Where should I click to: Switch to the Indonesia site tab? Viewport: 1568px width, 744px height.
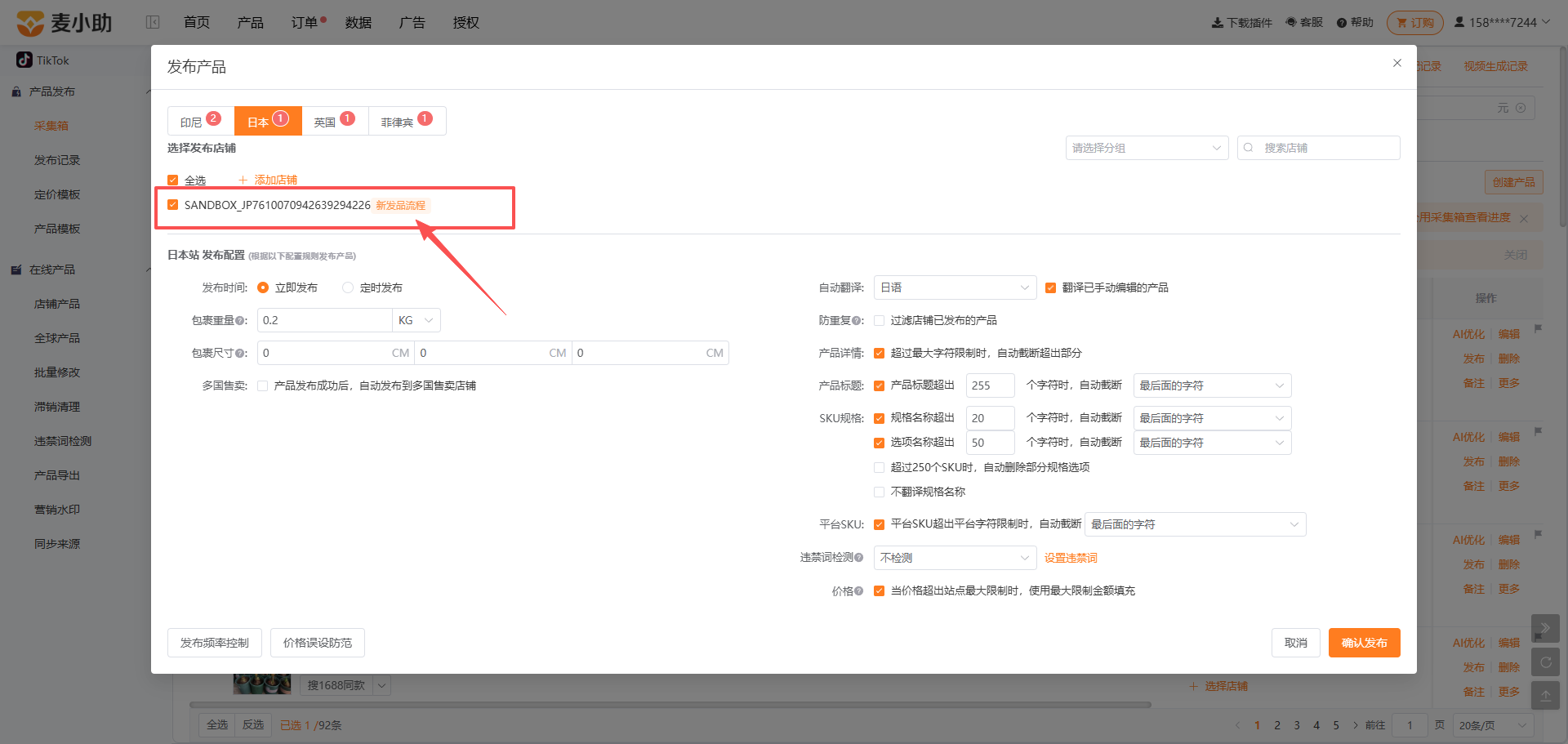[201, 121]
